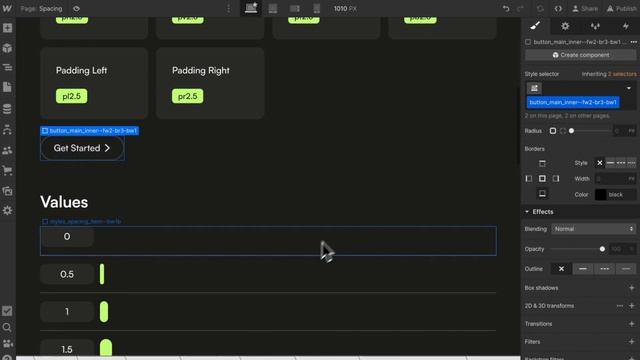Open the Blending Normal dropdown
This screenshot has width=640, height=360.
coord(593,229)
